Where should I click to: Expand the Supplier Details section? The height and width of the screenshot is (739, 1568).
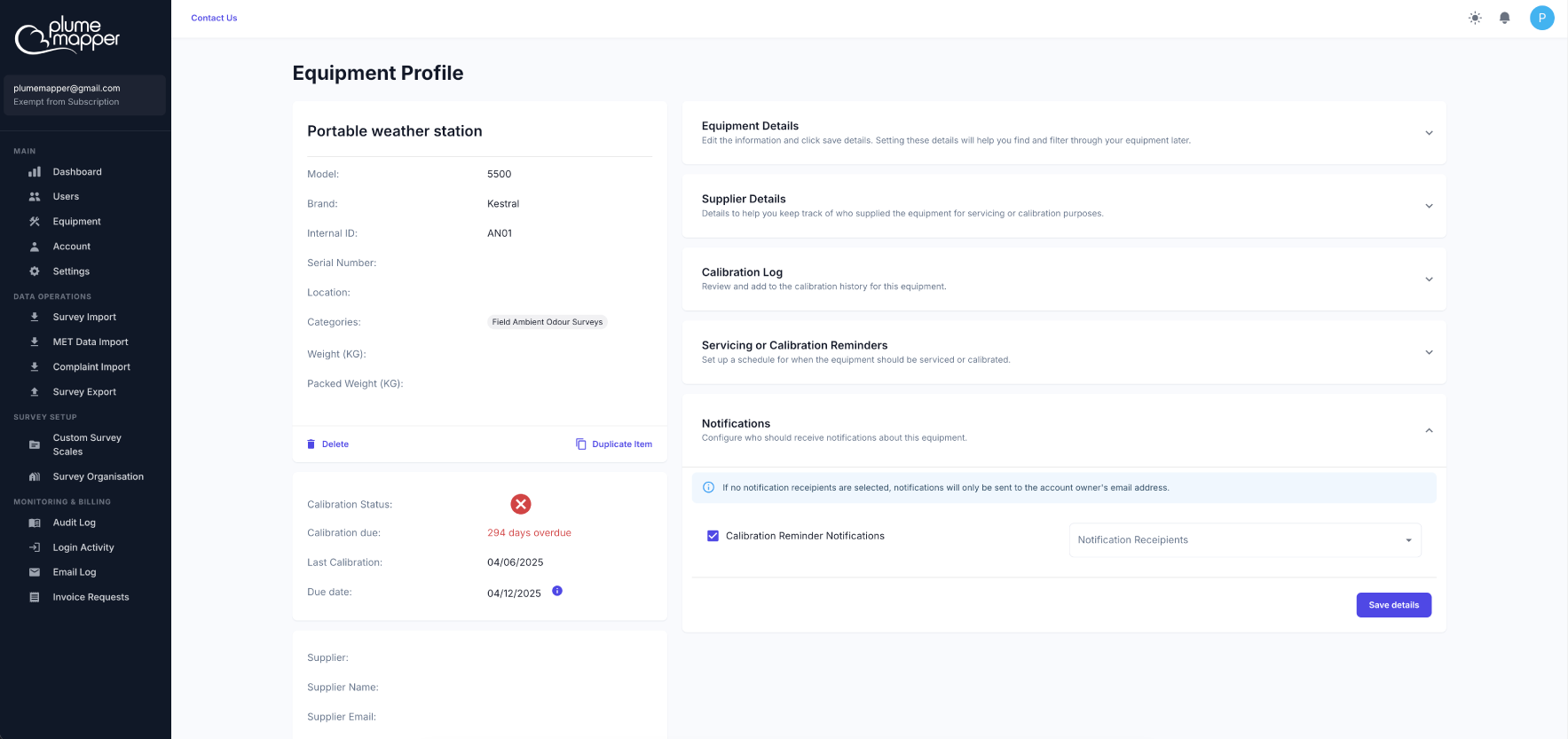tap(1064, 206)
